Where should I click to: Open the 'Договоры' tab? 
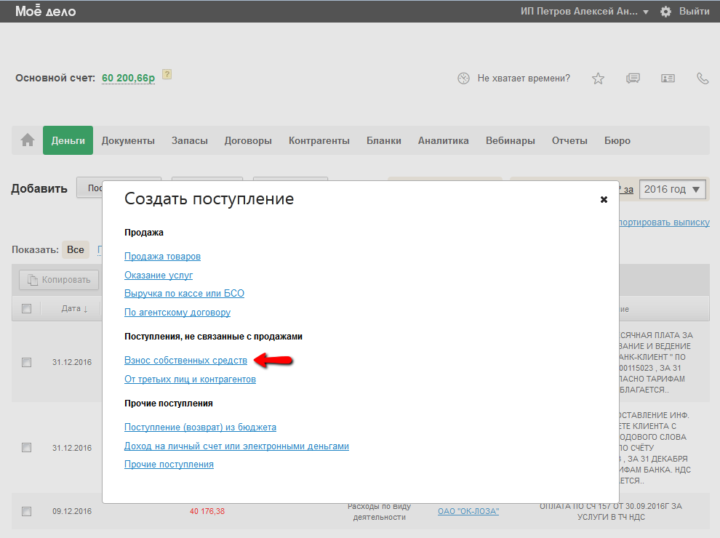(248, 140)
